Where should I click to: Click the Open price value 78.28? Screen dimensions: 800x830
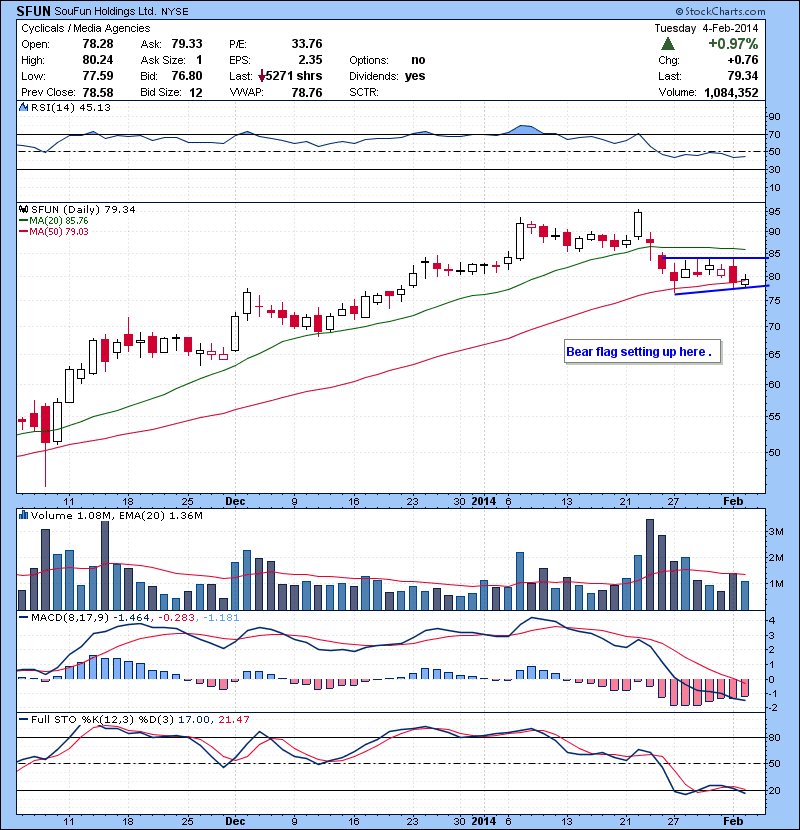point(98,43)
